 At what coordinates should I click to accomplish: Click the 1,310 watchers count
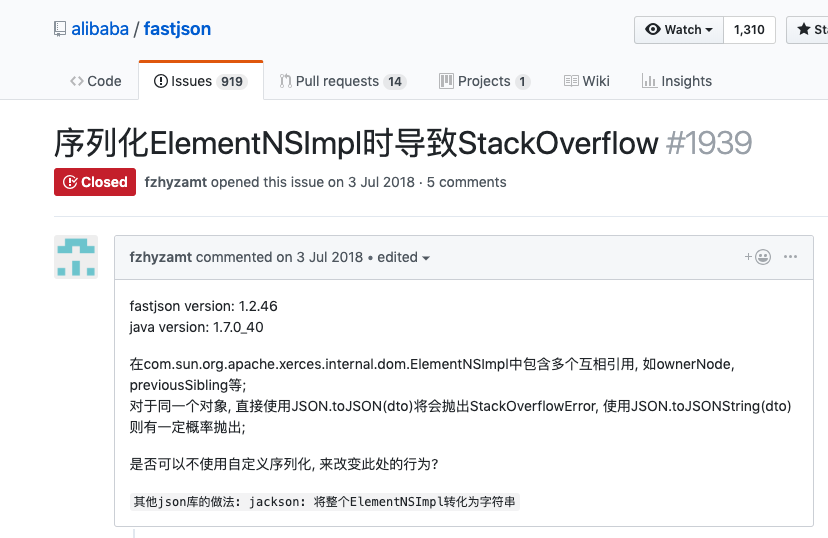[749, 30]
